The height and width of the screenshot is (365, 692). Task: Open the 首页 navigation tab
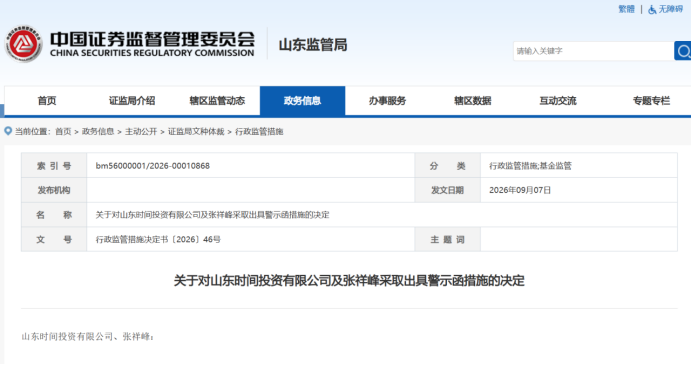click(47, 101)
